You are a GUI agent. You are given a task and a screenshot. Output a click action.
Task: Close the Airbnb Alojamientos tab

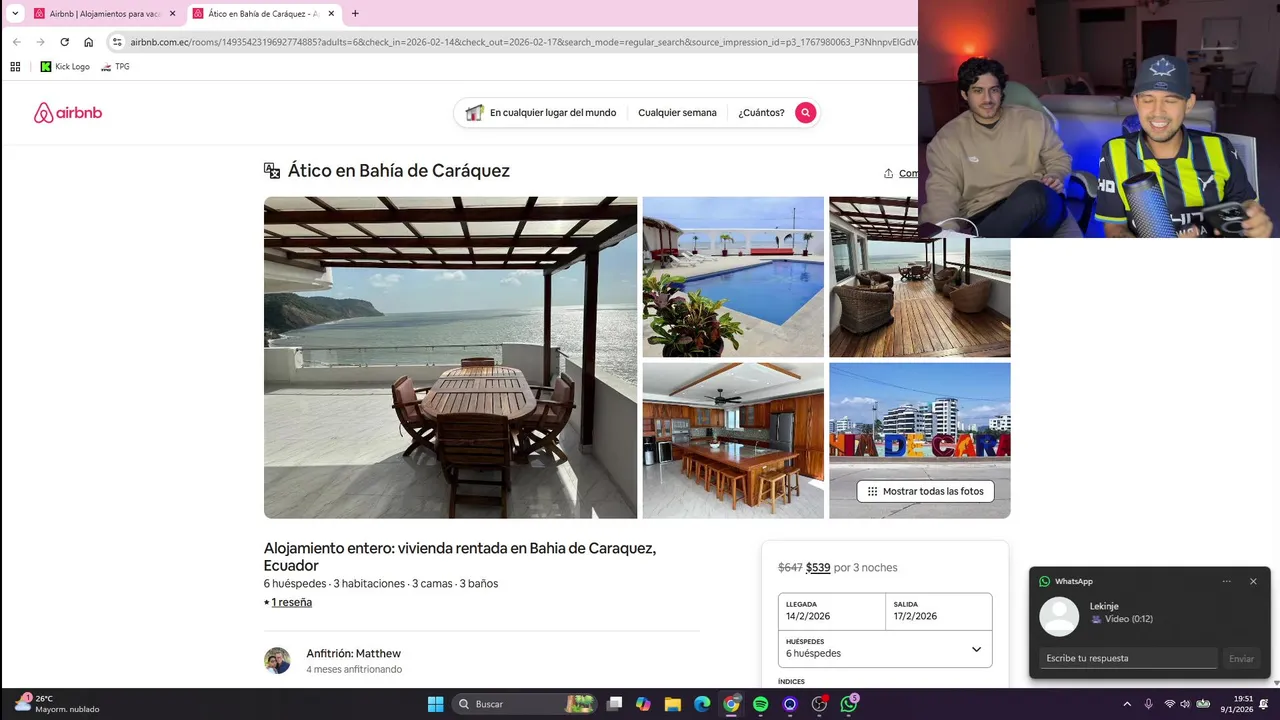[x=172, y=14]
